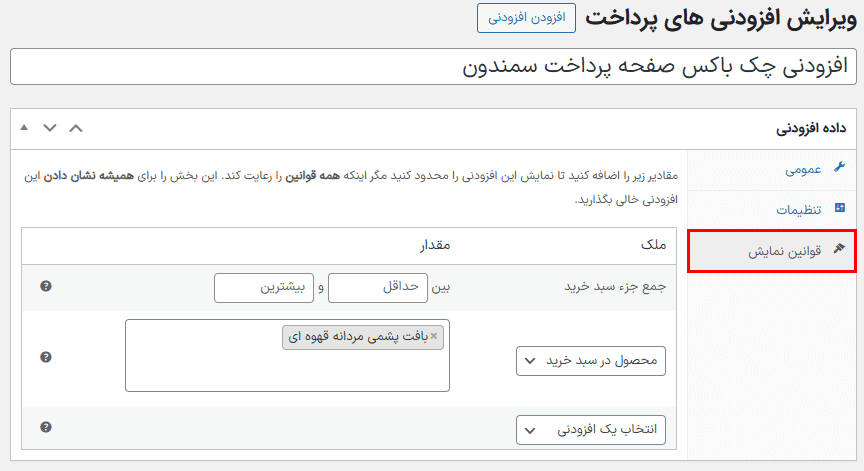Click the داده افزودنی panel heading
864x471 pixels.
(x=811, y=129)
